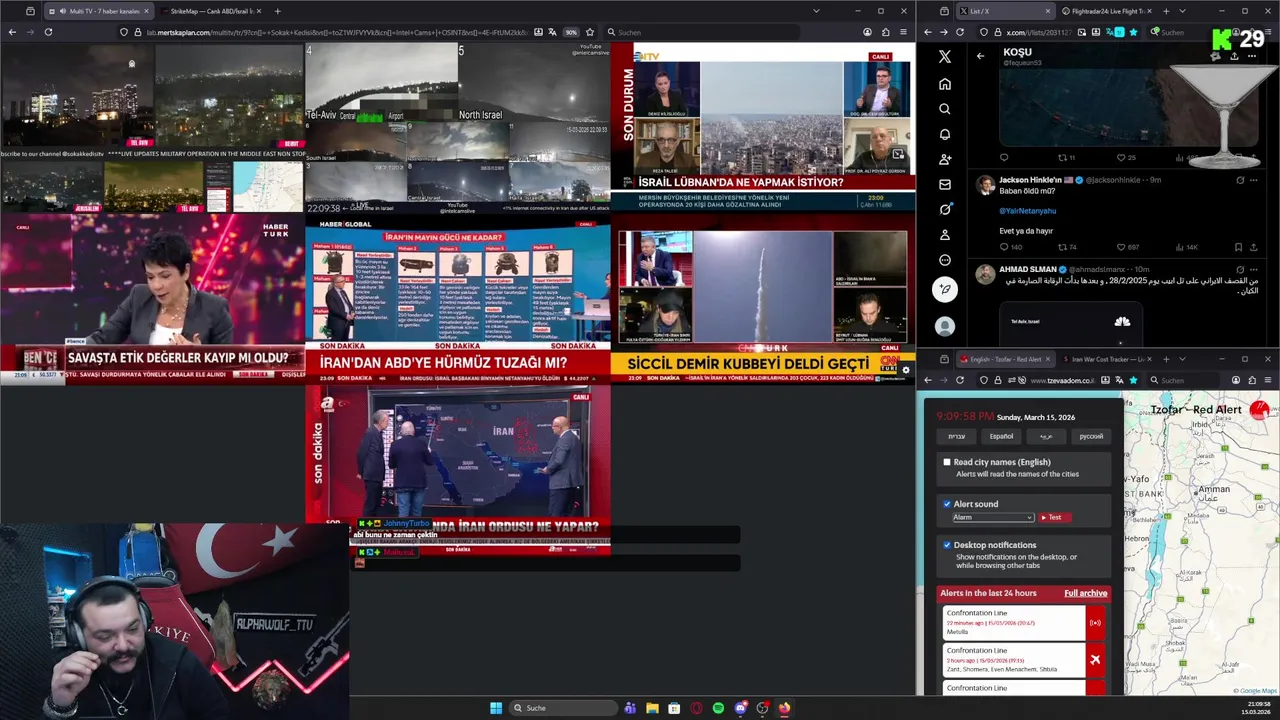This screenshot has height=720, width=1280.
Task: Open Windows Start button
Action: 496,708
